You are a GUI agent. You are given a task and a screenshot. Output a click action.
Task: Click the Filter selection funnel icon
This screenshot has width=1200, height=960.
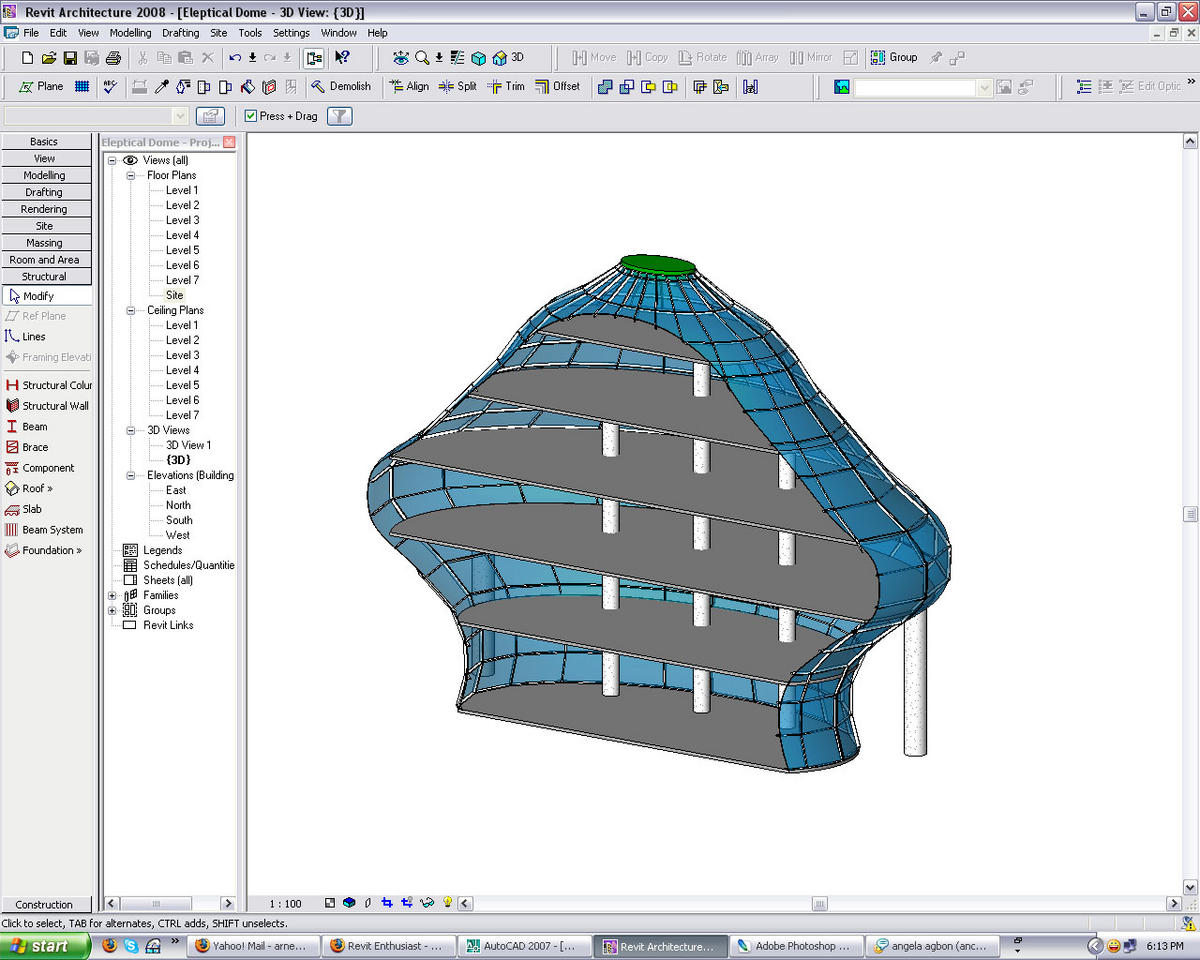(340, 116)
